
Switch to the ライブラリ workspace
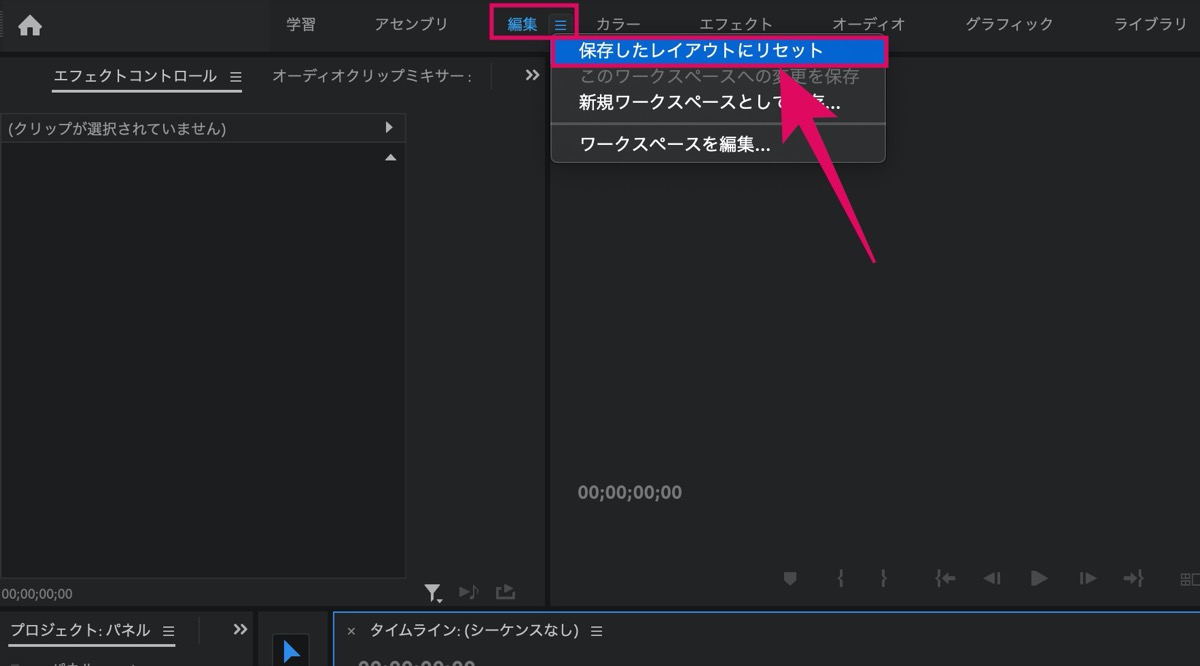[x=1150, y=25]
